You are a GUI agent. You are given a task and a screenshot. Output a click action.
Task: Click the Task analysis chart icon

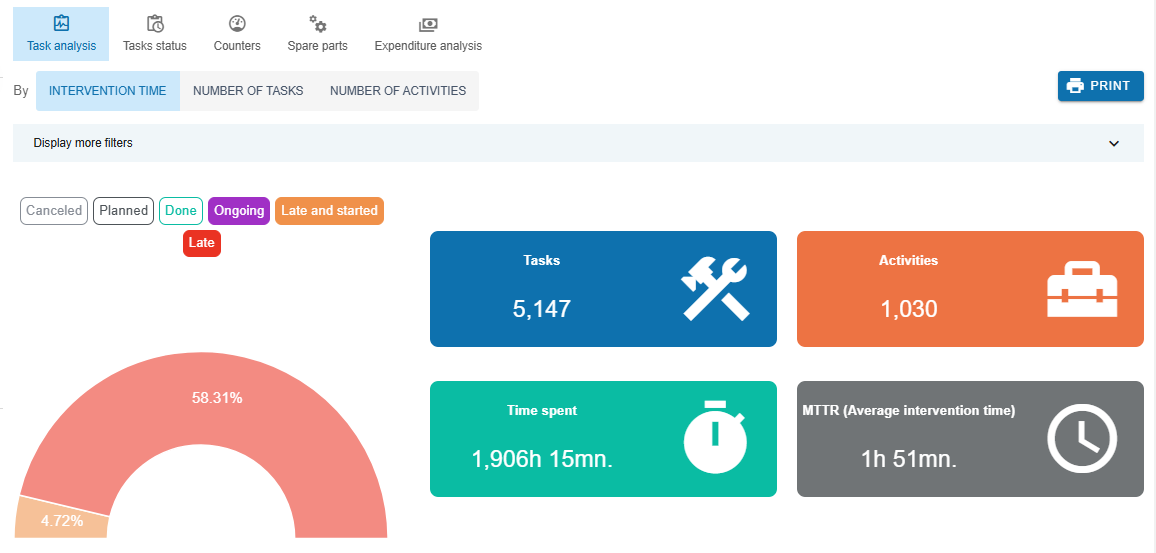coord(61,24)
